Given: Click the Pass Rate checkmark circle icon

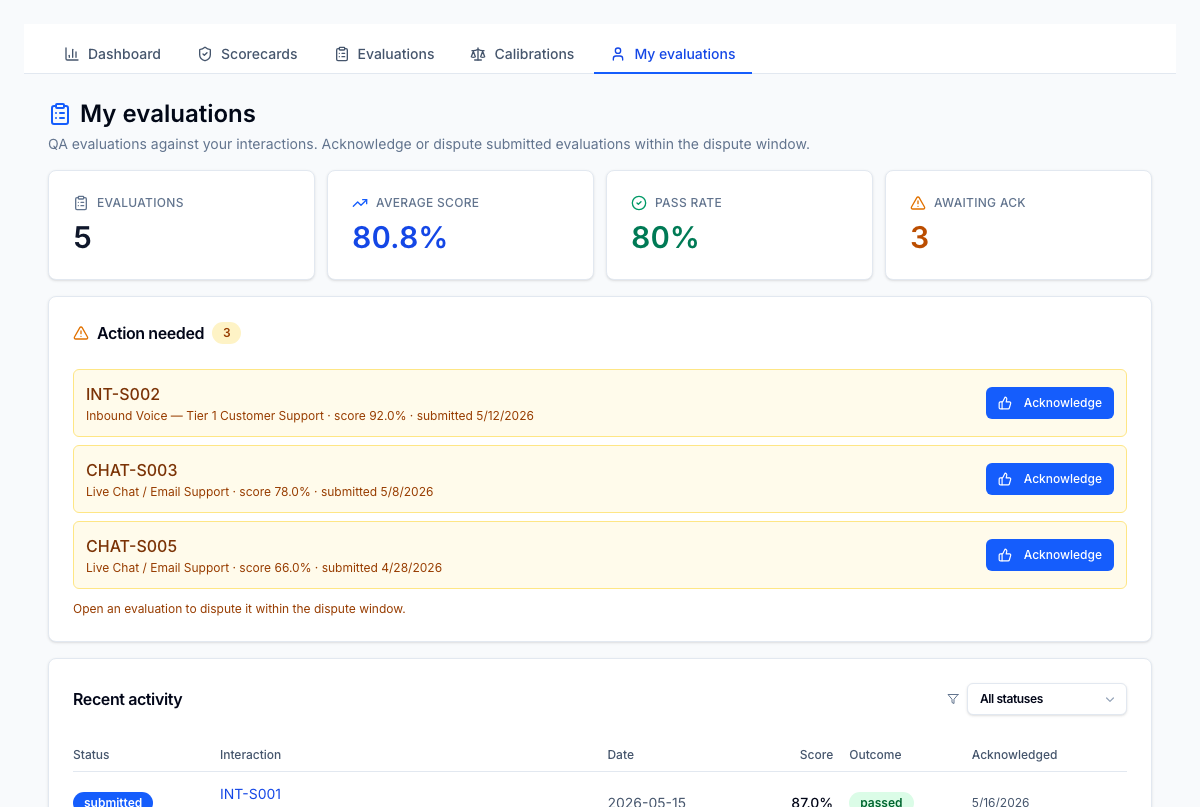Looking at the screenshot, I should [639, 203].
